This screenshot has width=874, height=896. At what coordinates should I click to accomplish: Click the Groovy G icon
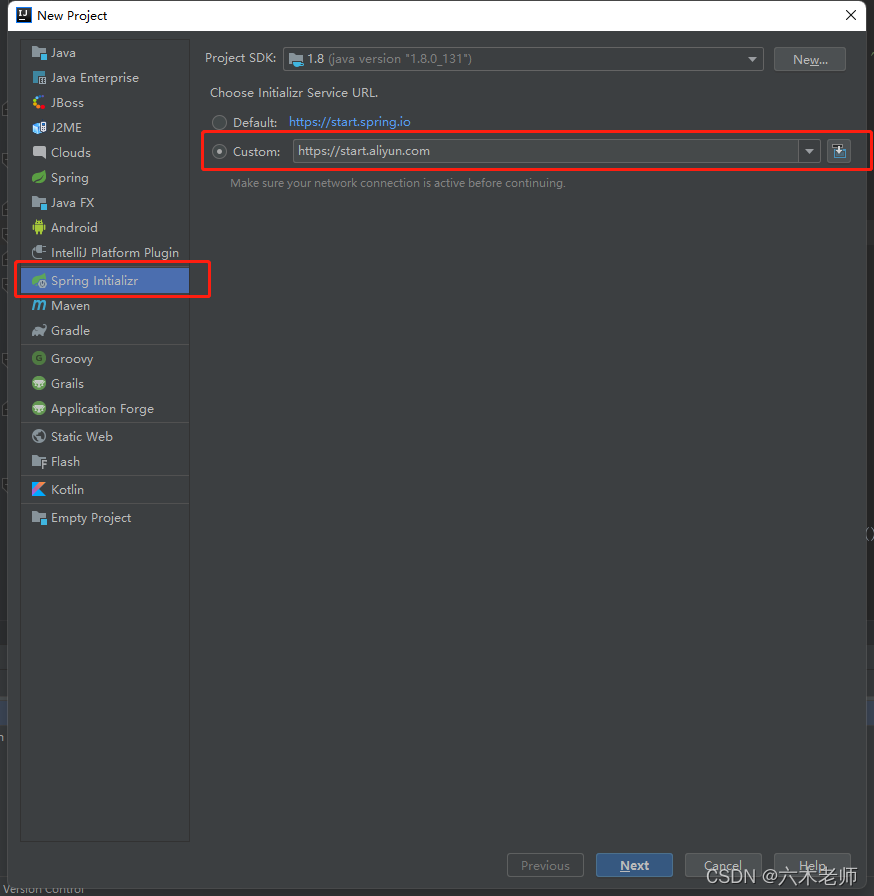39,358
